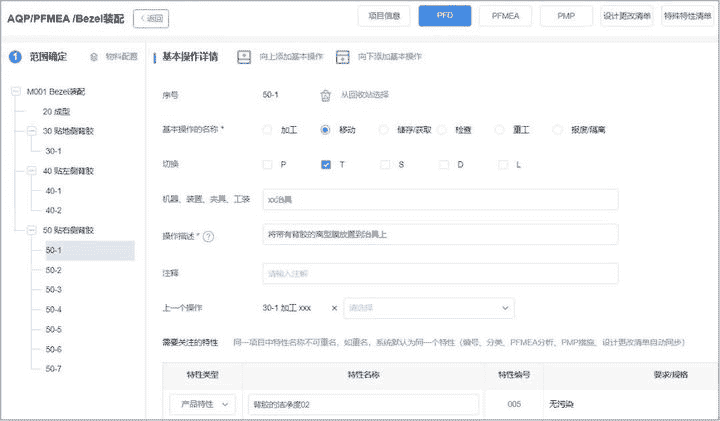This screenshot has height=421, width=720.
Task: Click the operation description input field
Action: [440, 235]
